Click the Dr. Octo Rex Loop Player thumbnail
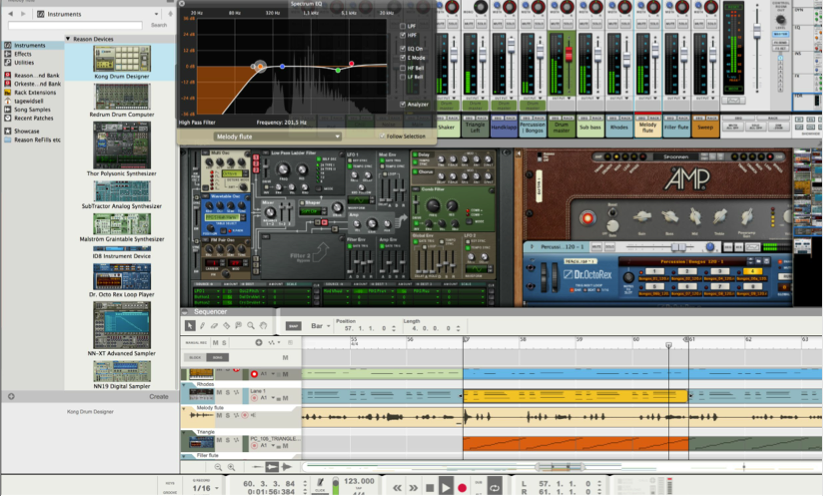The width and height of the screenshot is (823, 496). (122, 276)
